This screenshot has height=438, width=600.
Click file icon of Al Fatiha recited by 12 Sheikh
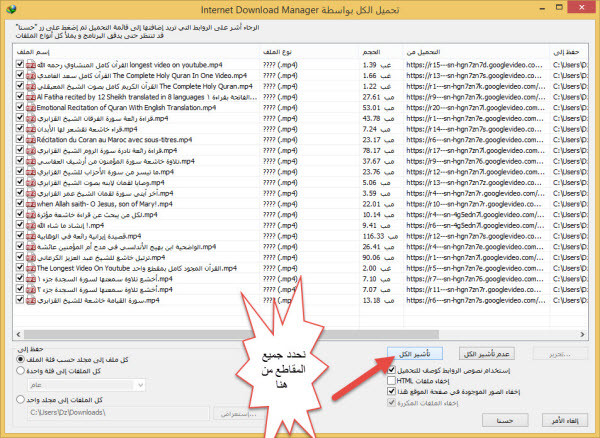(x=31, y=97)
